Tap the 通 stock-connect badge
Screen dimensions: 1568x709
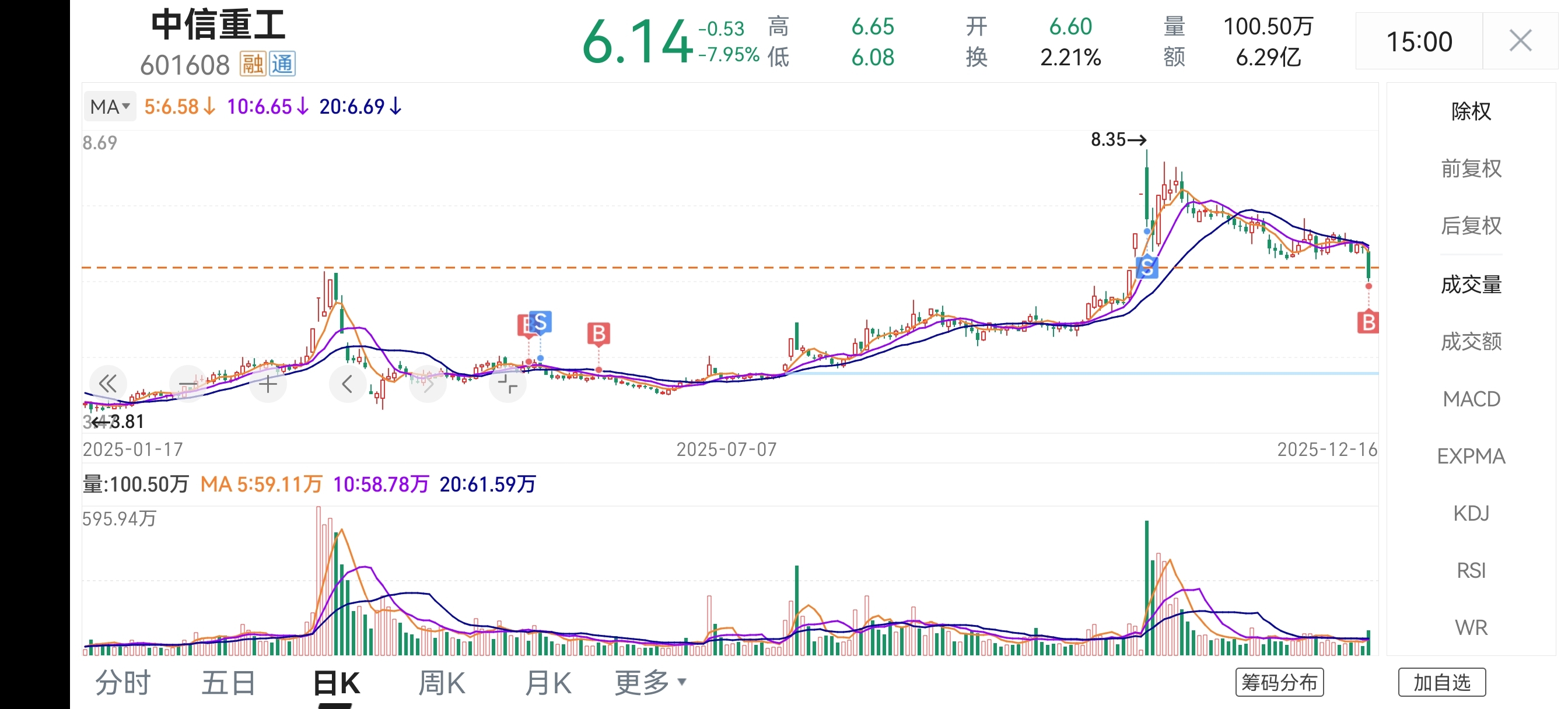pyautogui.click(x=282, y=64)
